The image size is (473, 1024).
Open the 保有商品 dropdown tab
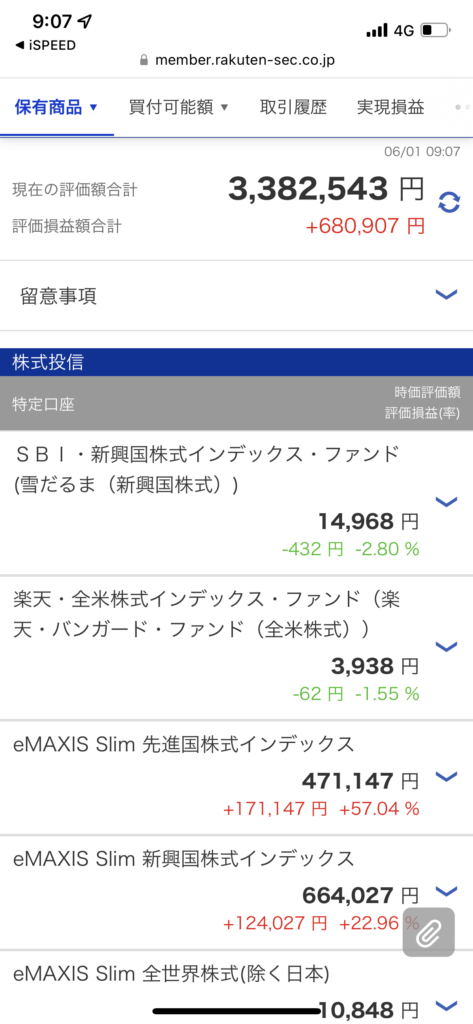pos(56,107)
